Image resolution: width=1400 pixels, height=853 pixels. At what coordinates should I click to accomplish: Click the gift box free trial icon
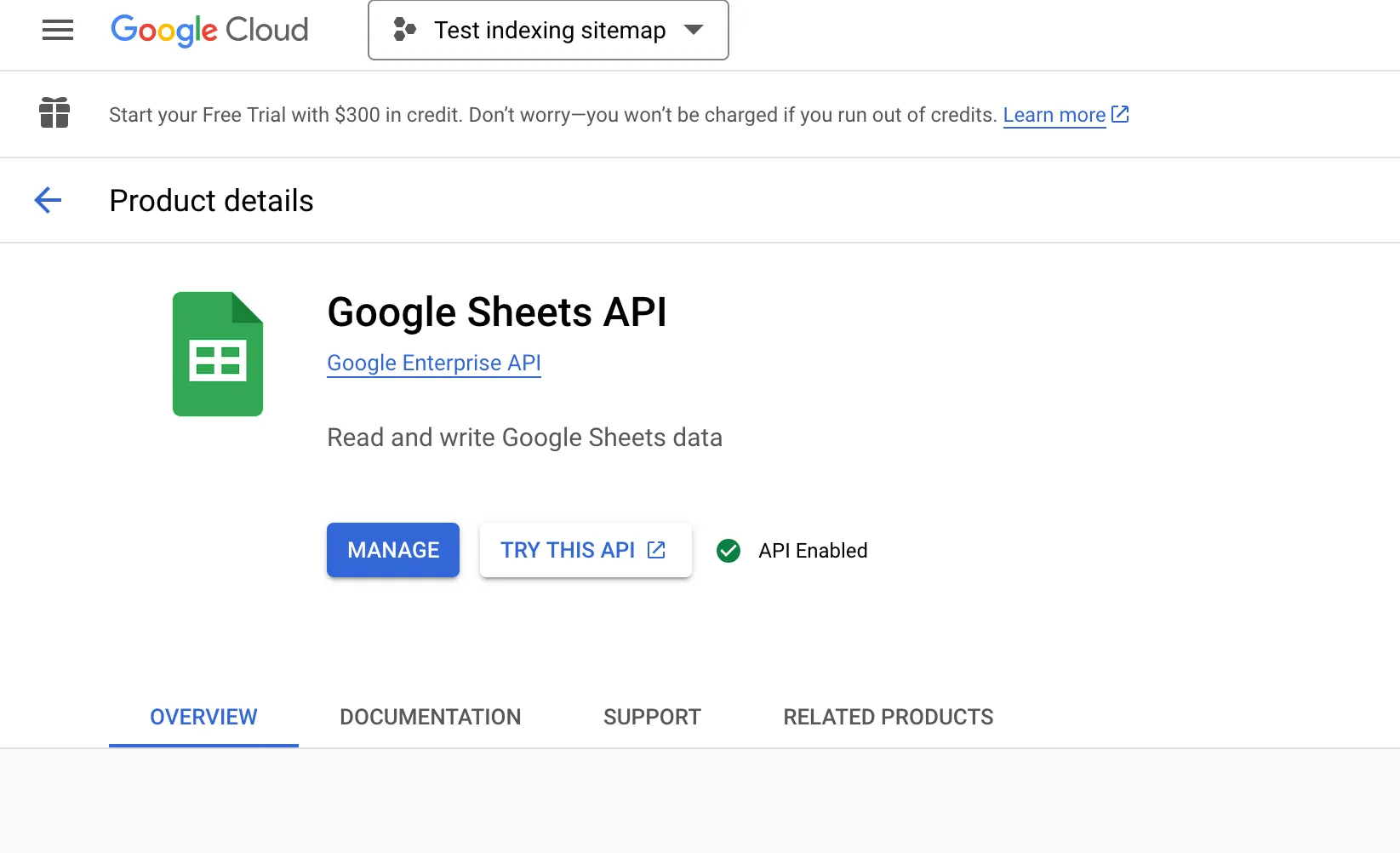(54, 113)
